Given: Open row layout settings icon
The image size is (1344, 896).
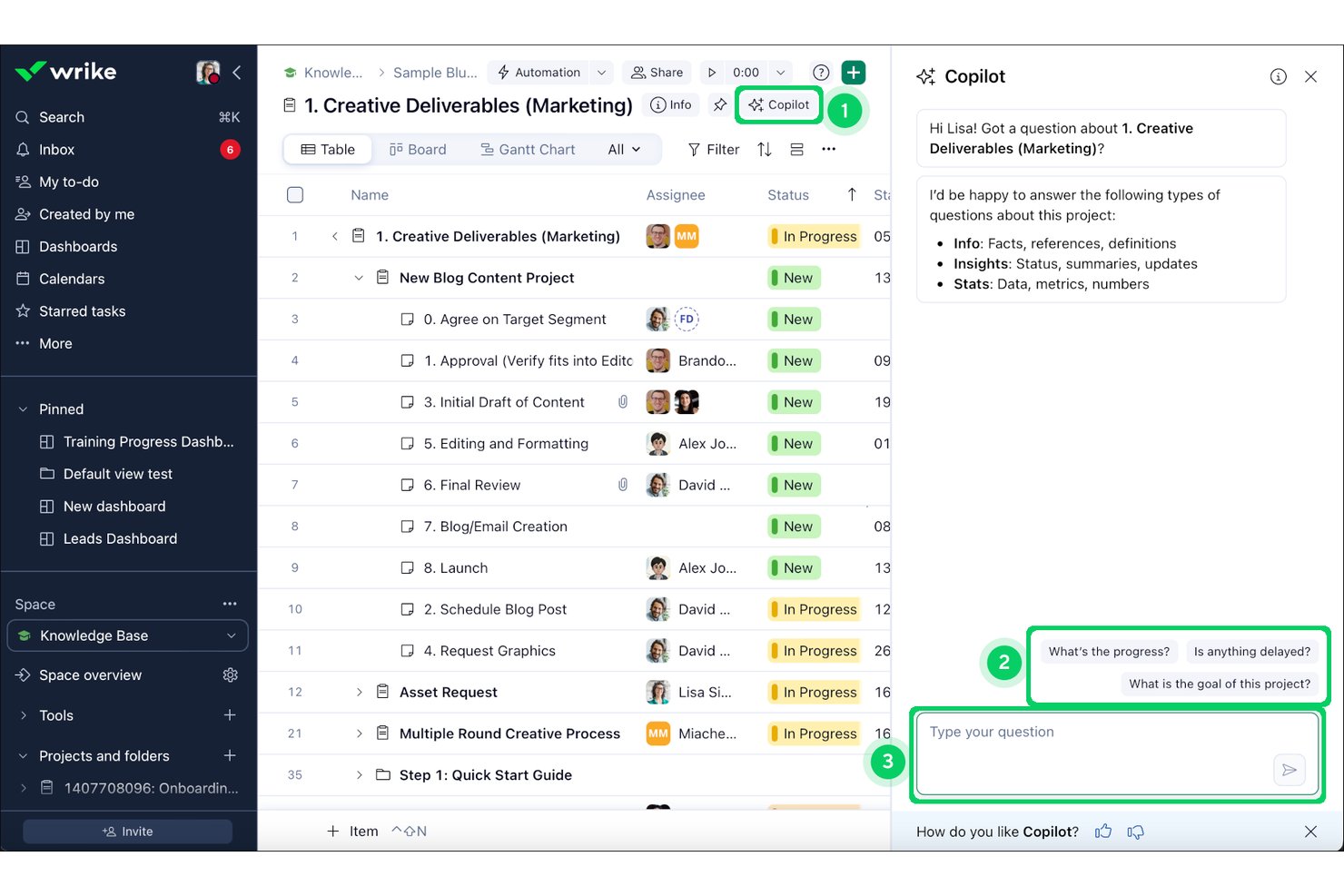Looking at the screenshot, I should point(796,150).
